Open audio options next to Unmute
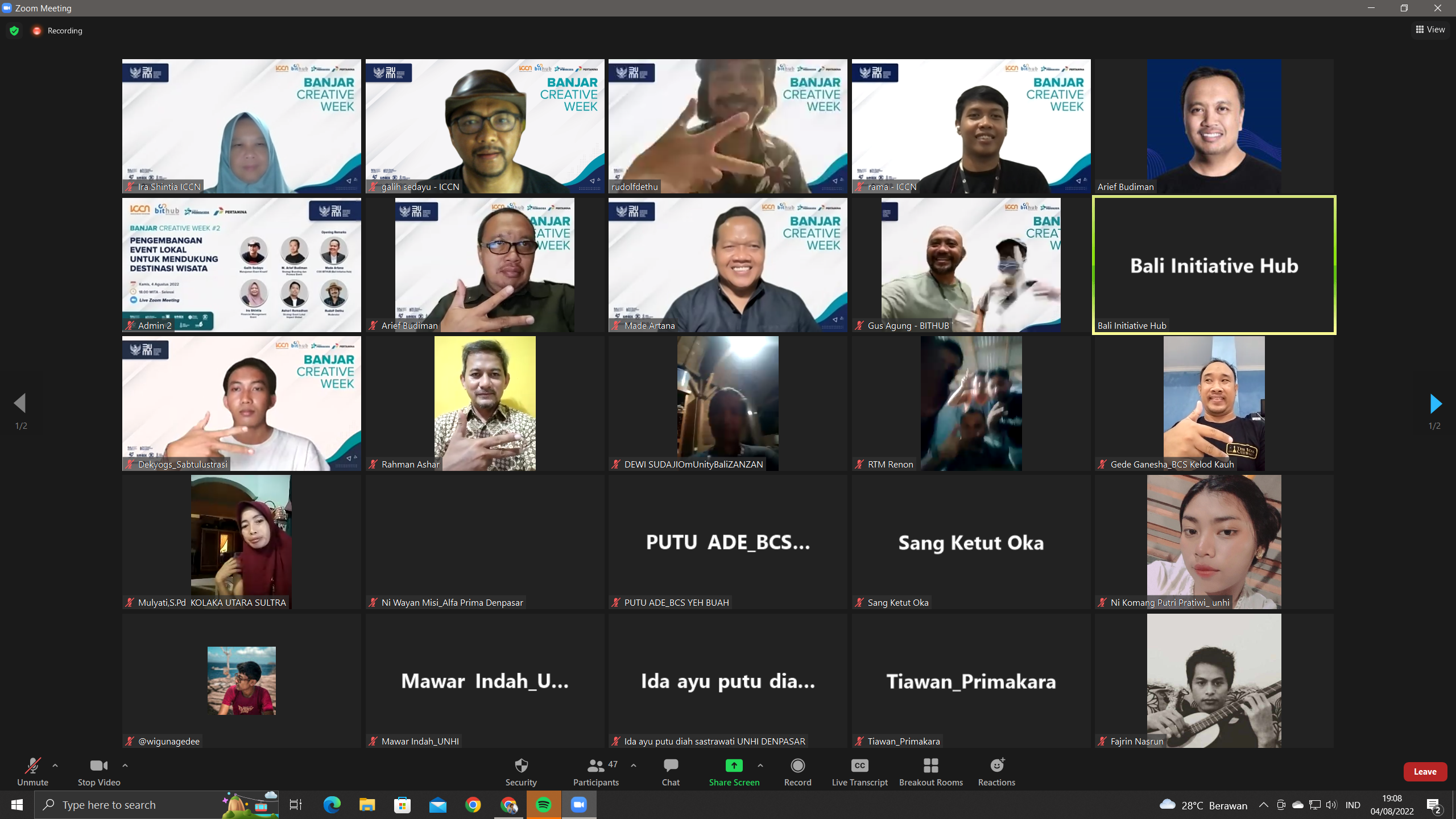The width and height of the screenshot is (1456, 819). [x=55, y=765]
